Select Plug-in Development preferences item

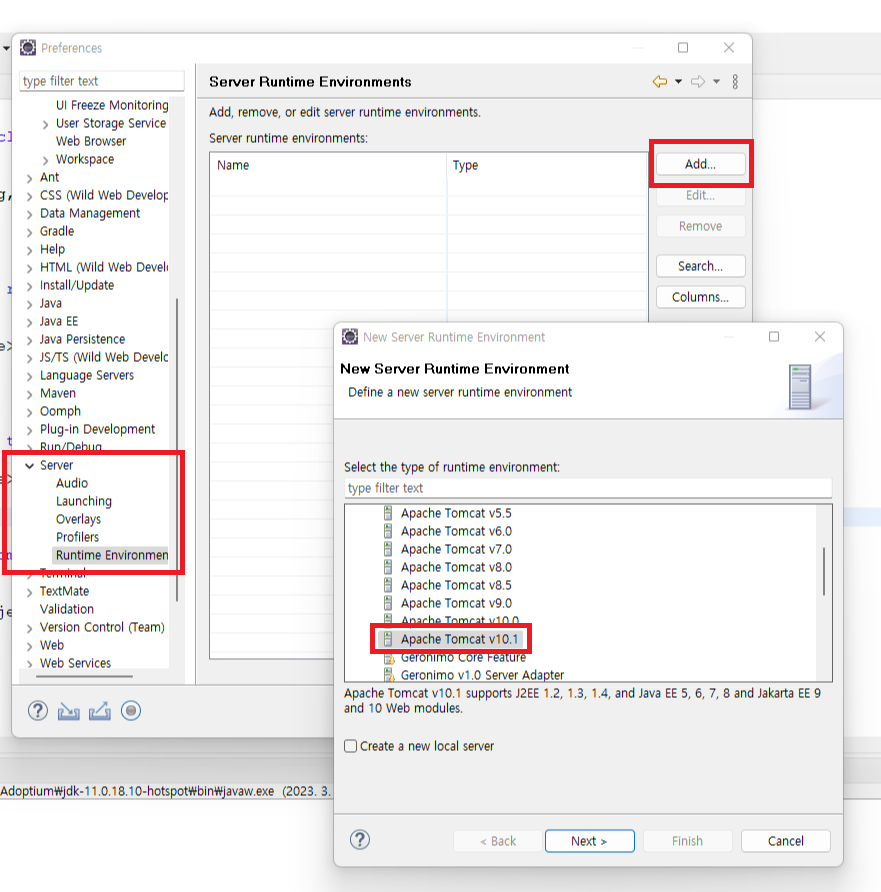click(x=97, y=429)
